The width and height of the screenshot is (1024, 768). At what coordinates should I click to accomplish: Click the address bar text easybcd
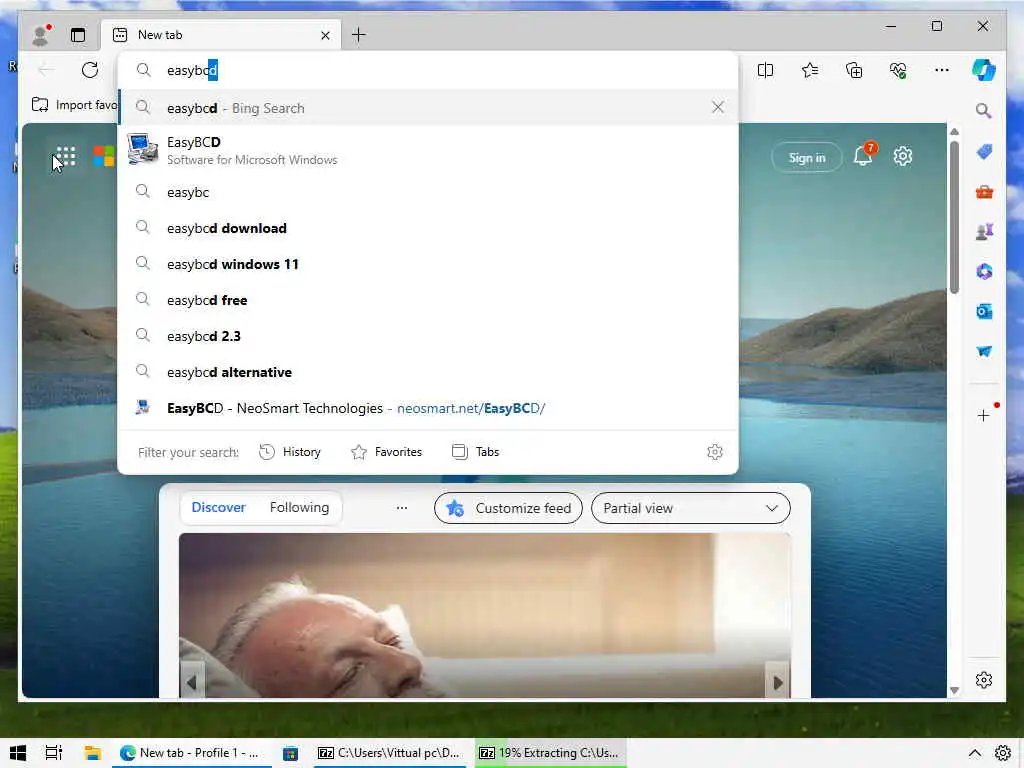coord(193,70)
